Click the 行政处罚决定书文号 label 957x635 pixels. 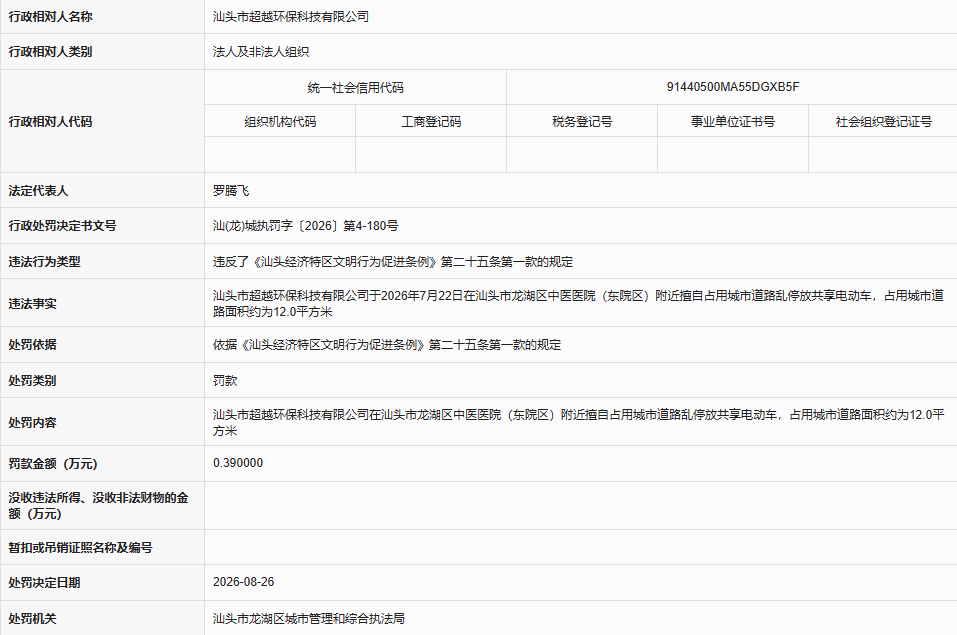coord(62,225)
